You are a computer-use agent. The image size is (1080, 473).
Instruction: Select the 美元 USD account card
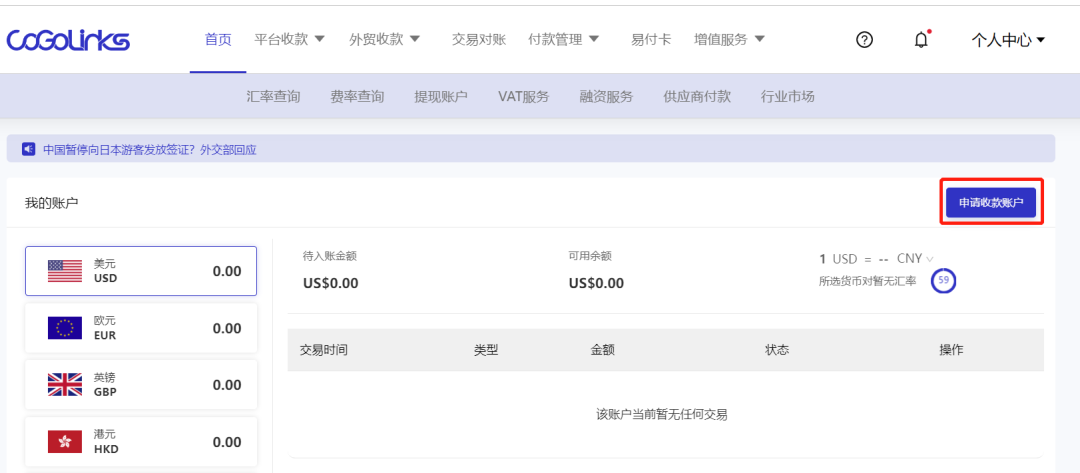coord(141,271)
